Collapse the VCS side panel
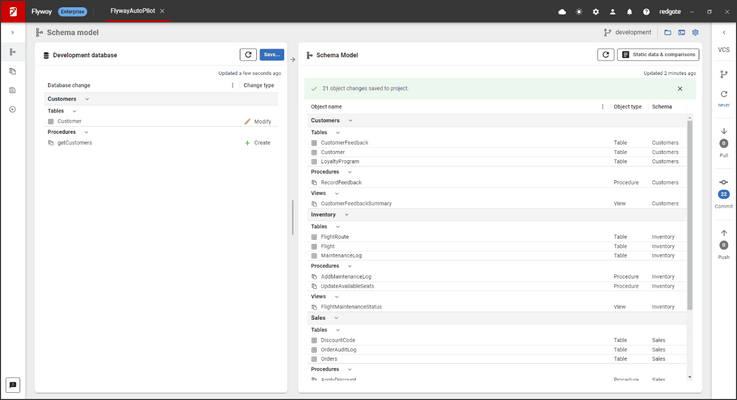737x400 pixels. click(723, 33)
